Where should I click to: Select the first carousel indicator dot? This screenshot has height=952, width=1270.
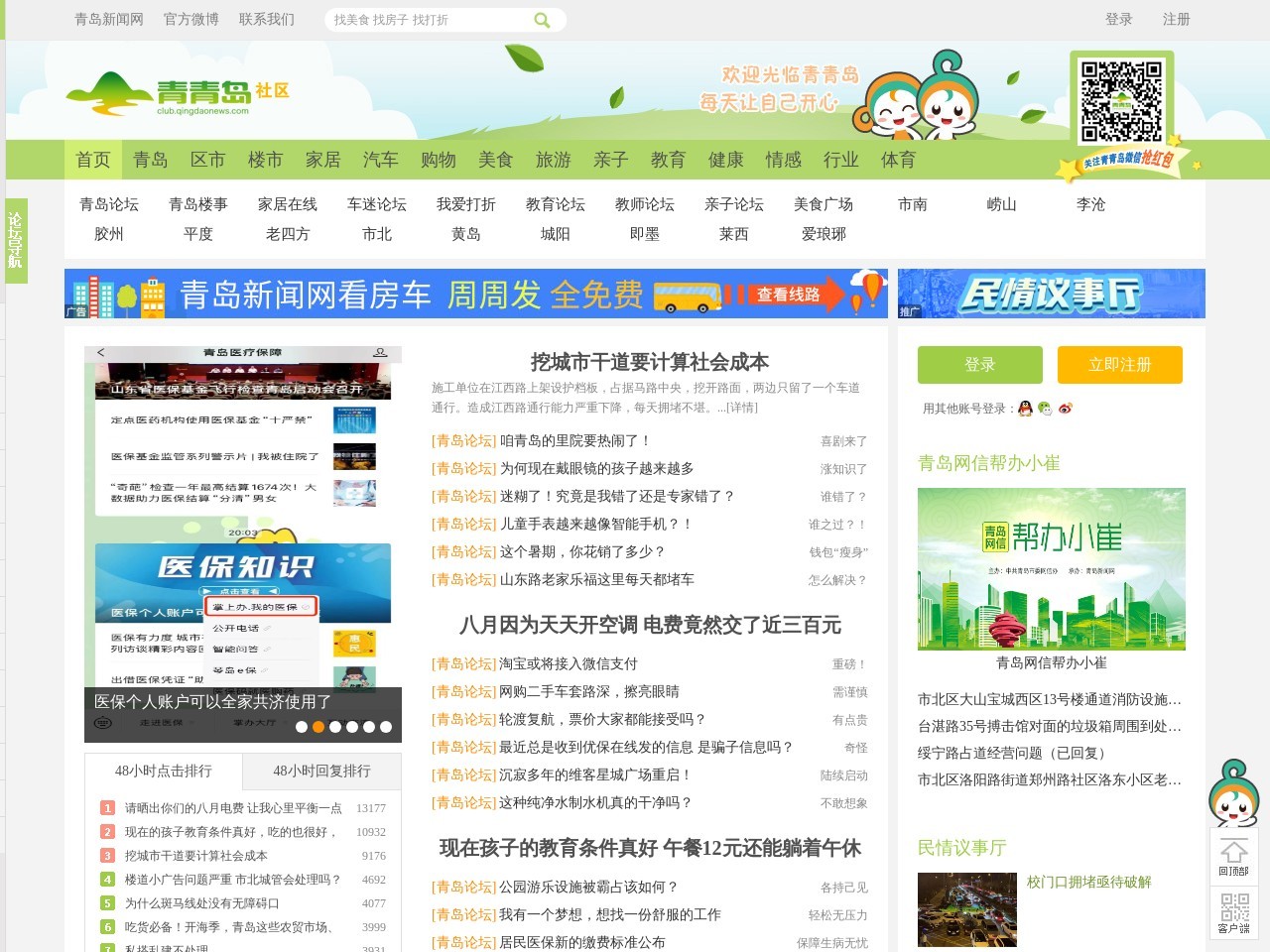pyautogui.click(x=302, y=727)
